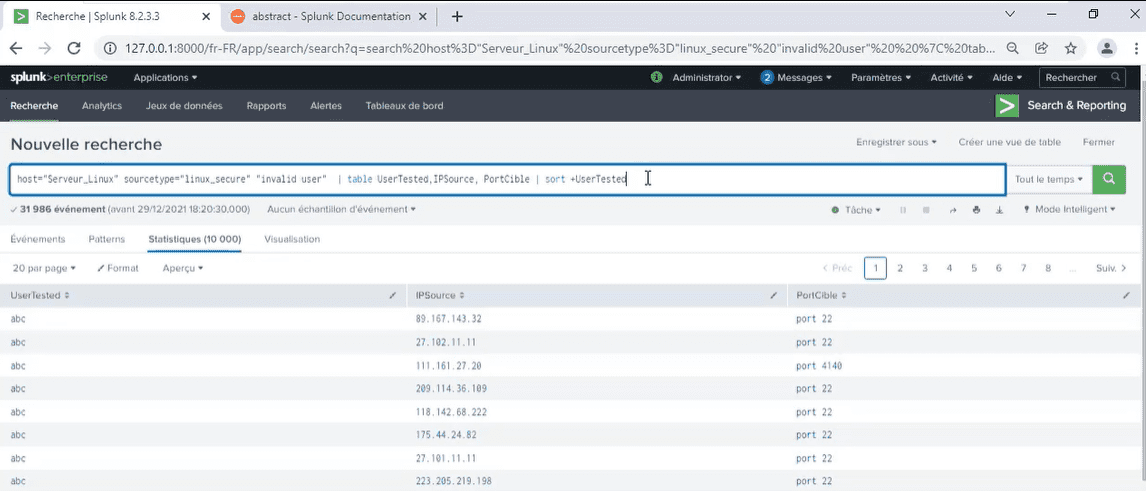Open a new browser tab

pyautogui.click(x=458, y=17)
